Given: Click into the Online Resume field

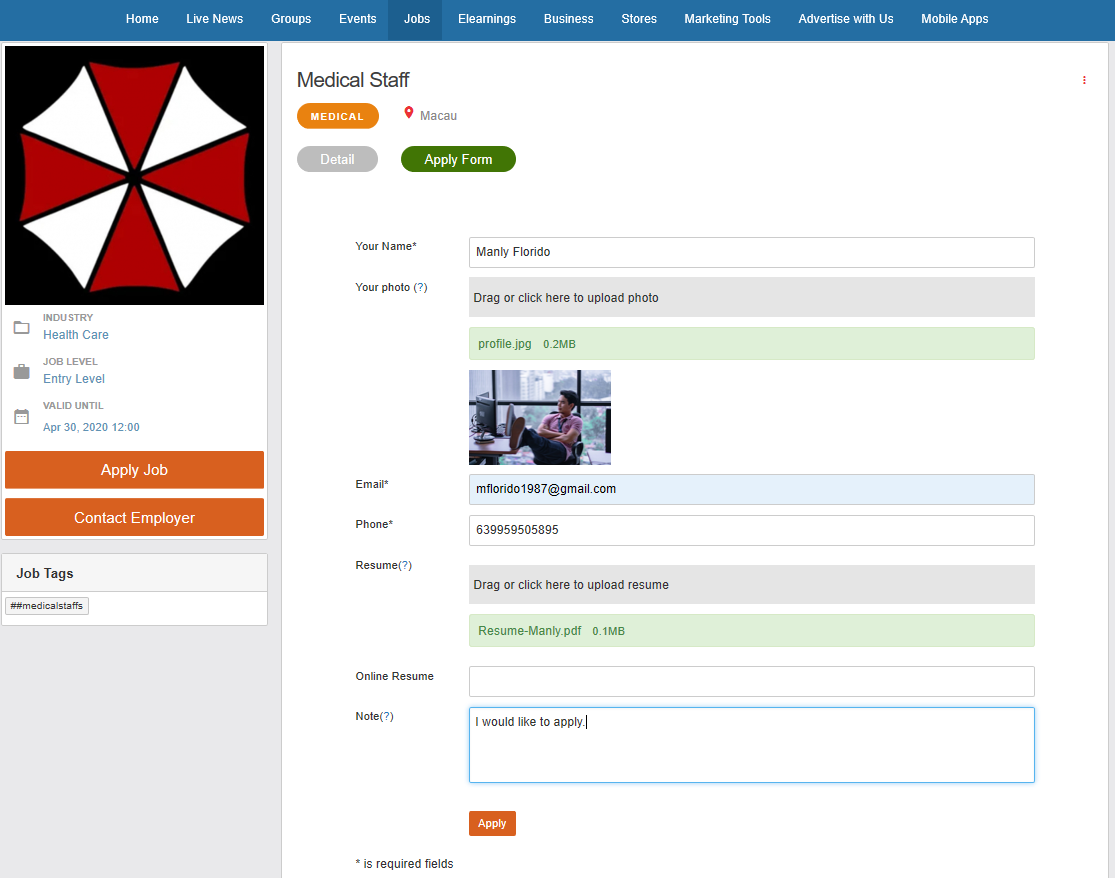Looking at the screenshot, I should tap(752, 681).
